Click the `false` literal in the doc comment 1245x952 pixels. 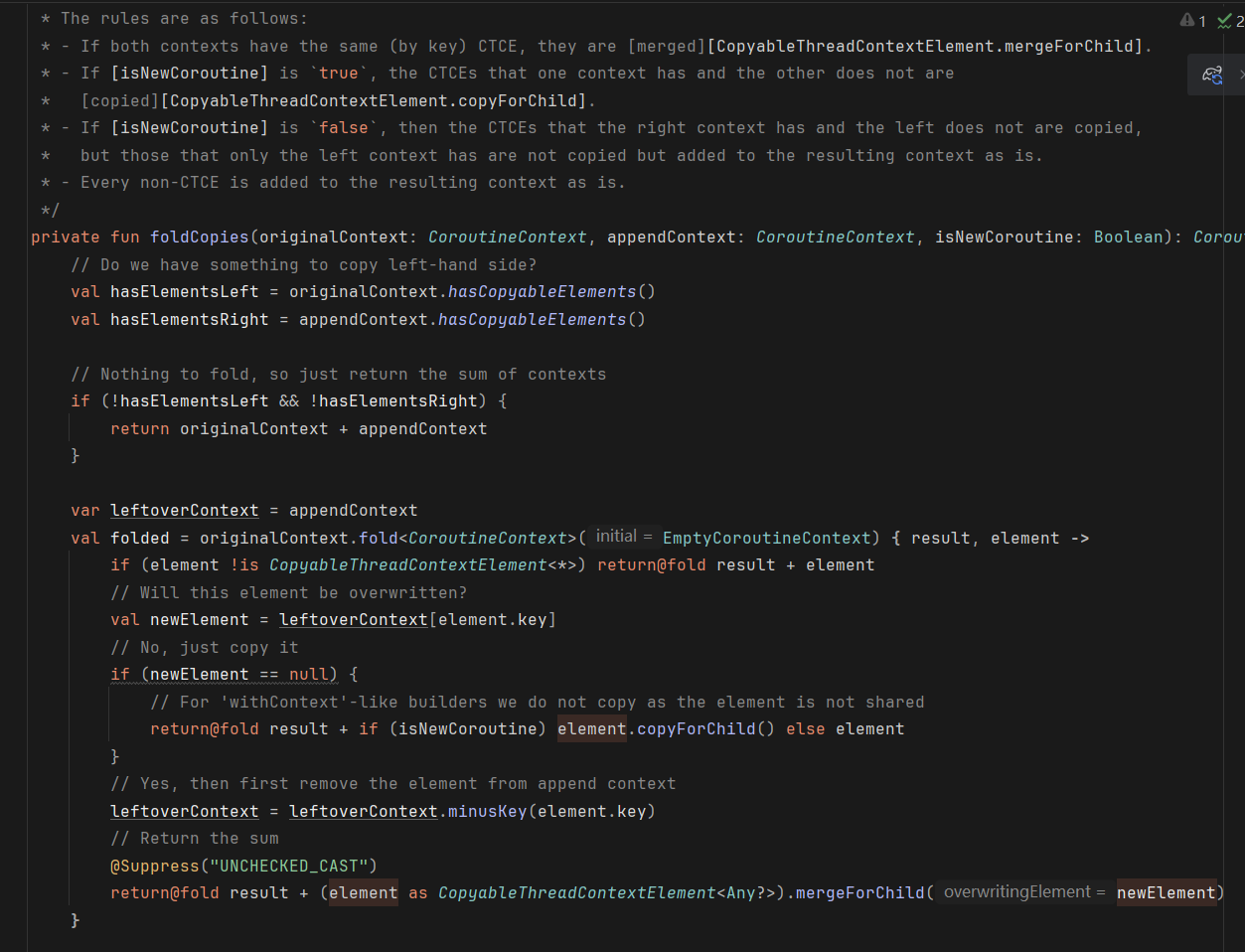click(343, 127)
